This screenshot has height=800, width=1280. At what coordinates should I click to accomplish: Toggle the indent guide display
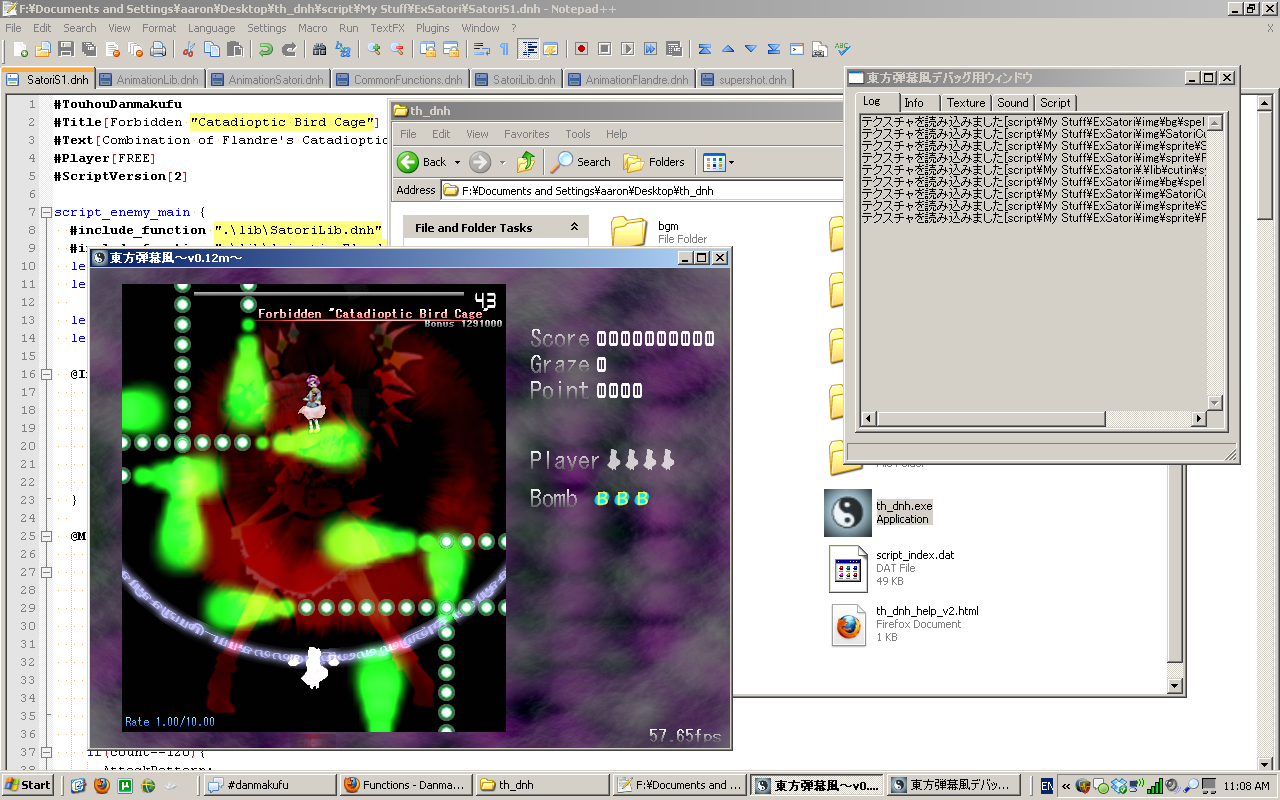coord(528,48)
